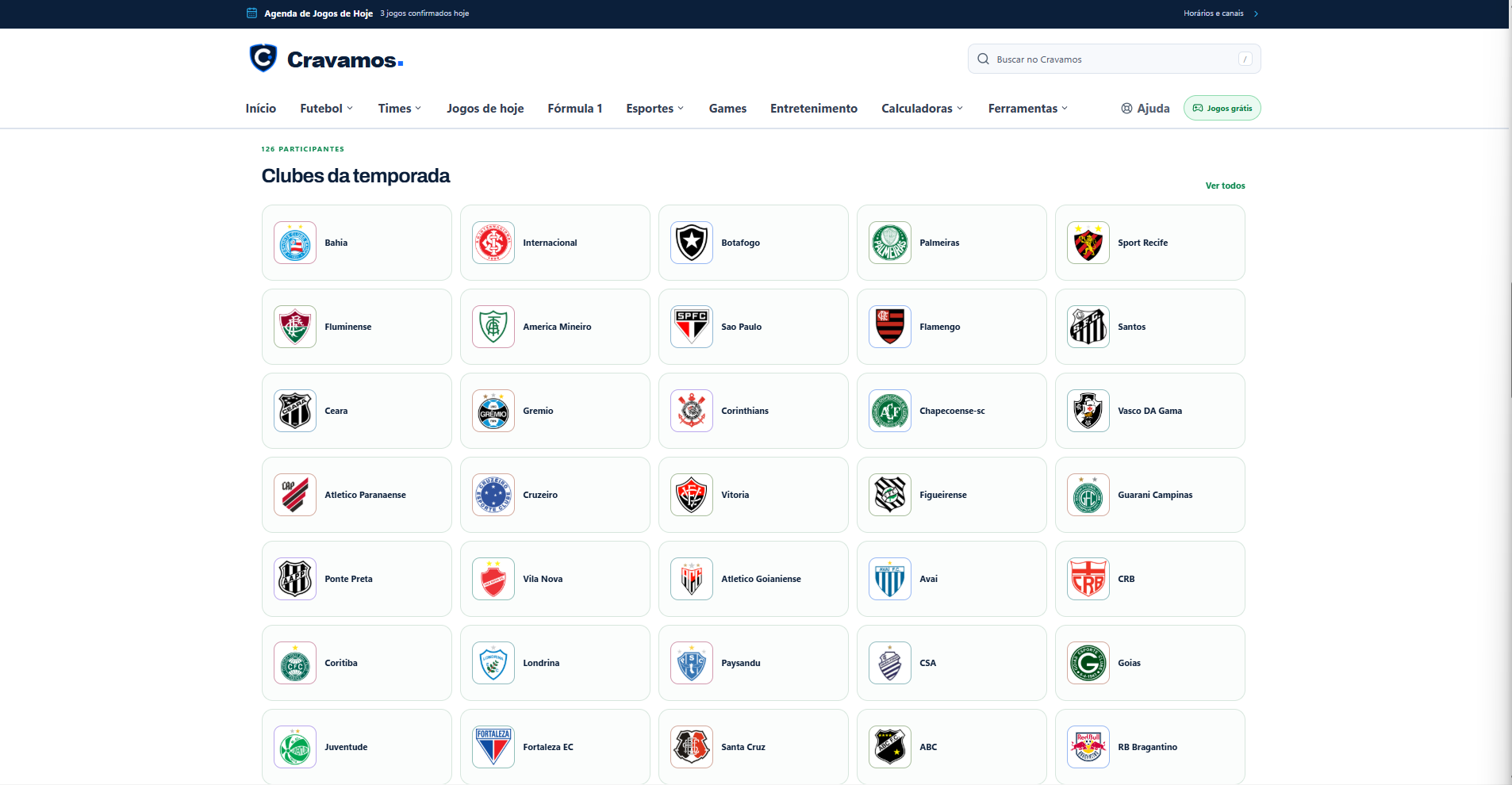
Task: Expand the Times dropdown menu
Action: pos(400,108)
